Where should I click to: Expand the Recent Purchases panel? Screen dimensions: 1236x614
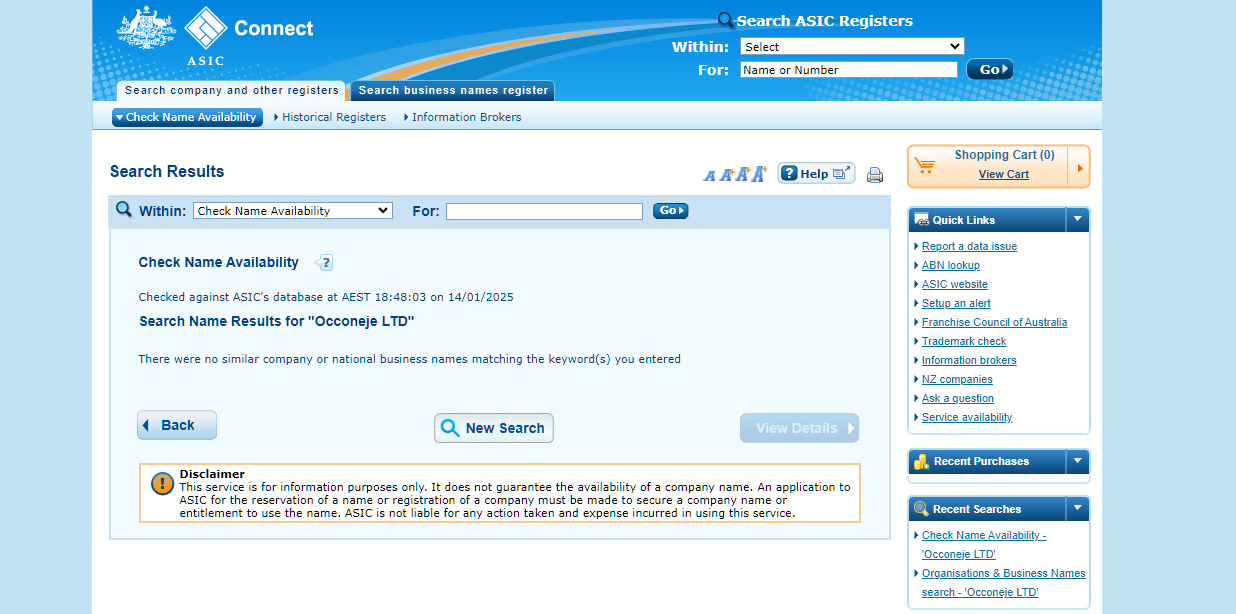click(1077, 461)
